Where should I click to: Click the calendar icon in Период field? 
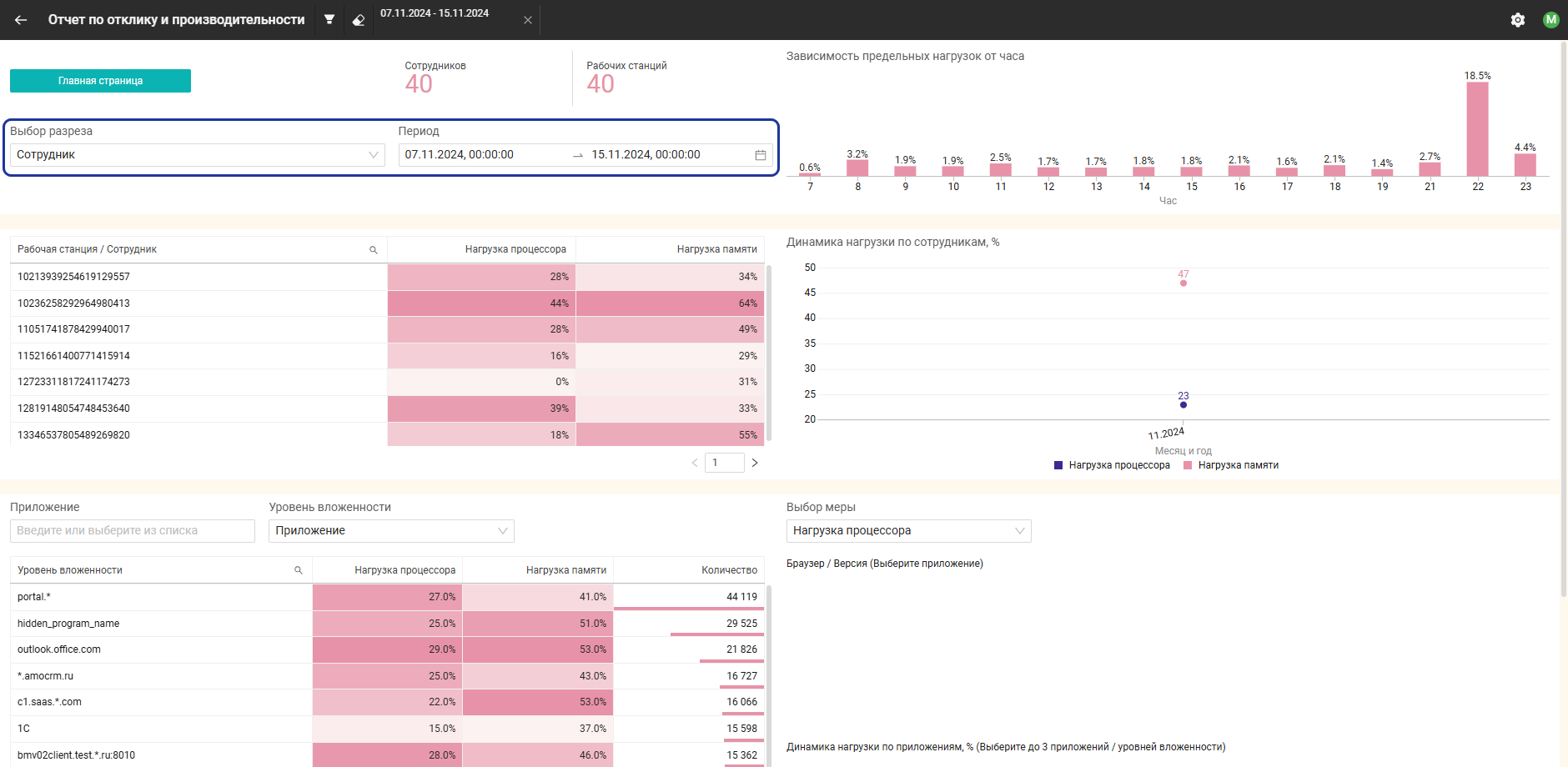[761, 155]
